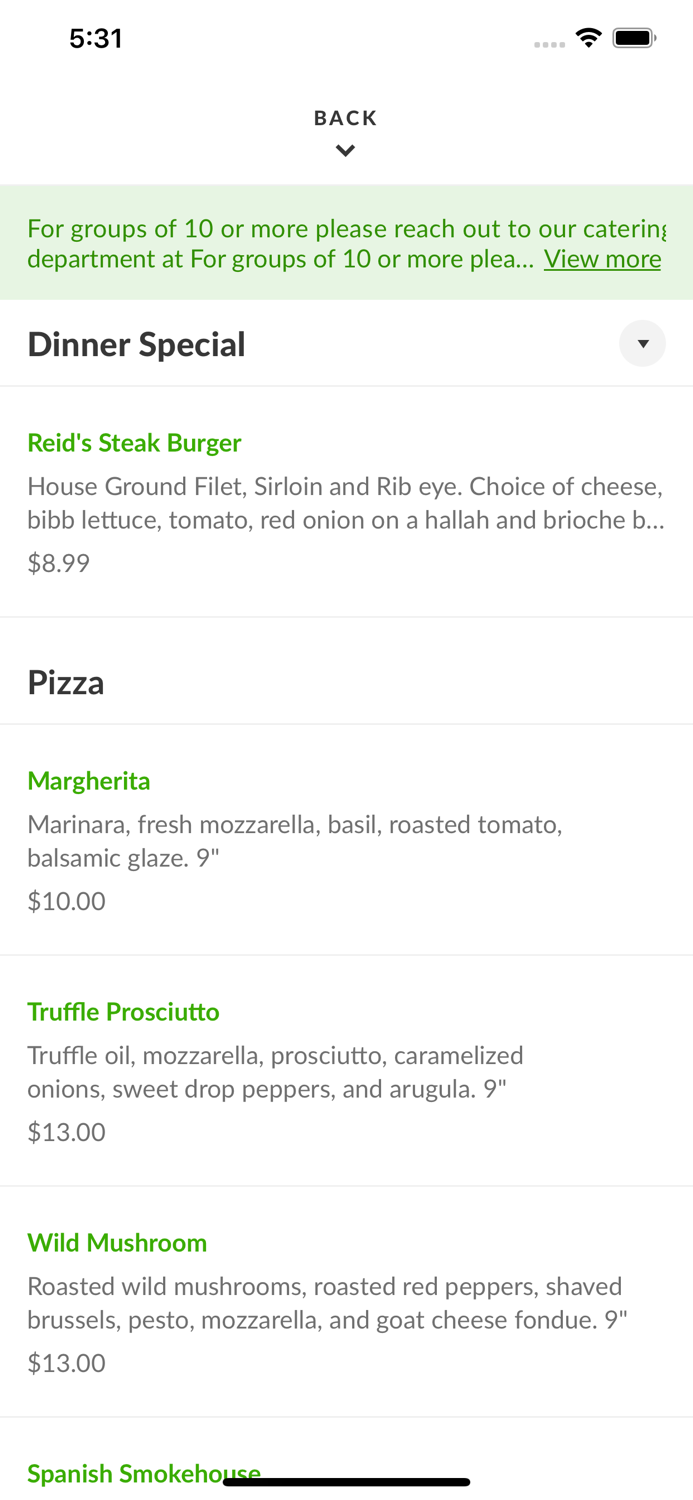Tap the $8.99 price under Reid's Steak Burger
The width and height of the screenshot is (693, 1500).
click(58, 563)
